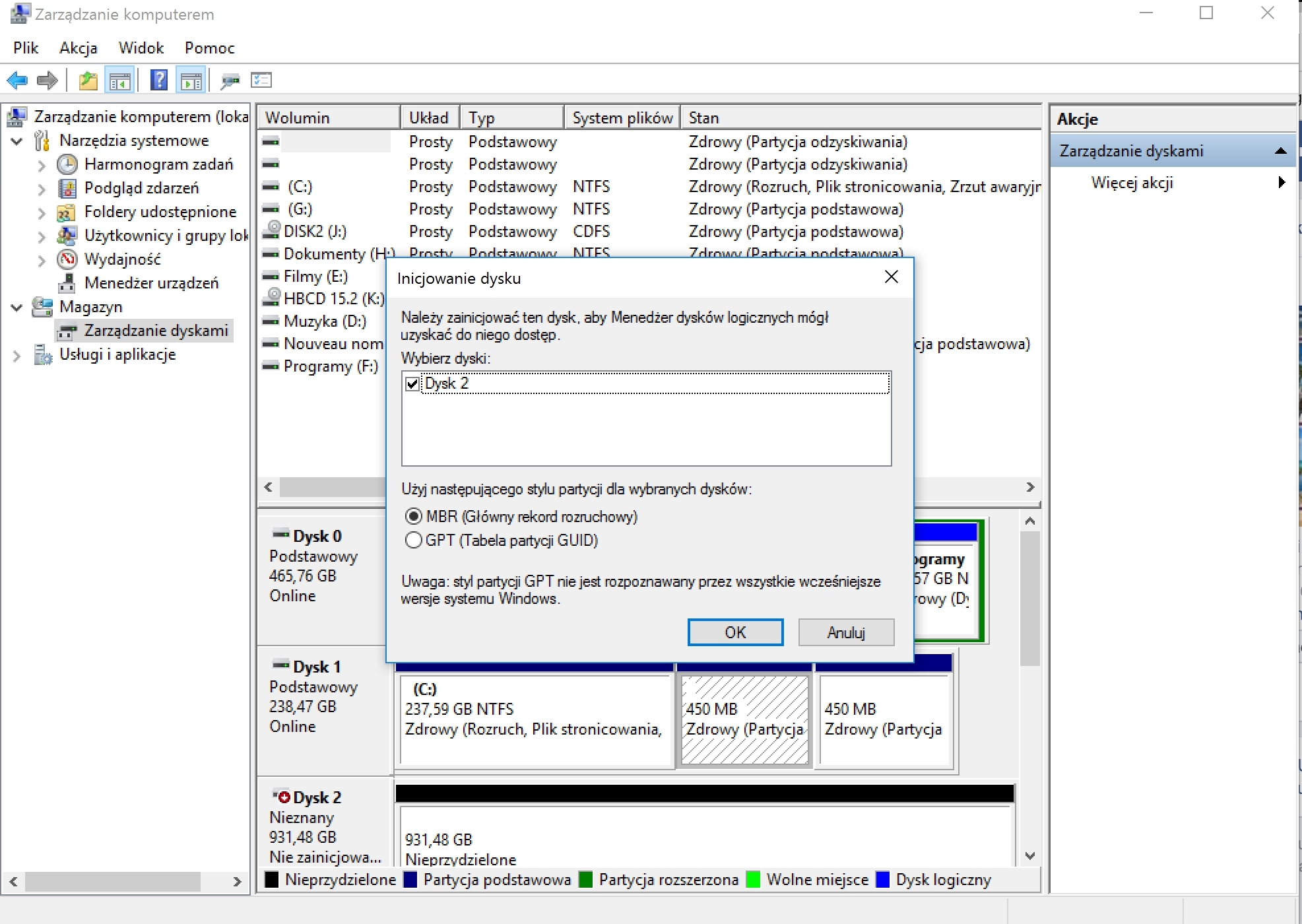Click the Zarządzanie dyskami tree icon
This screenshot has width=1302, height=924.
(67, 331)
